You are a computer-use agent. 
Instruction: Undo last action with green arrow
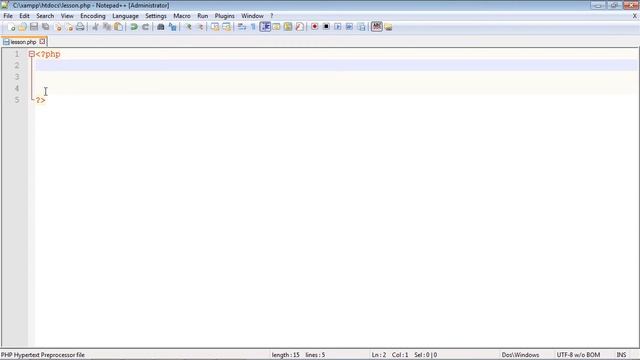133,27
